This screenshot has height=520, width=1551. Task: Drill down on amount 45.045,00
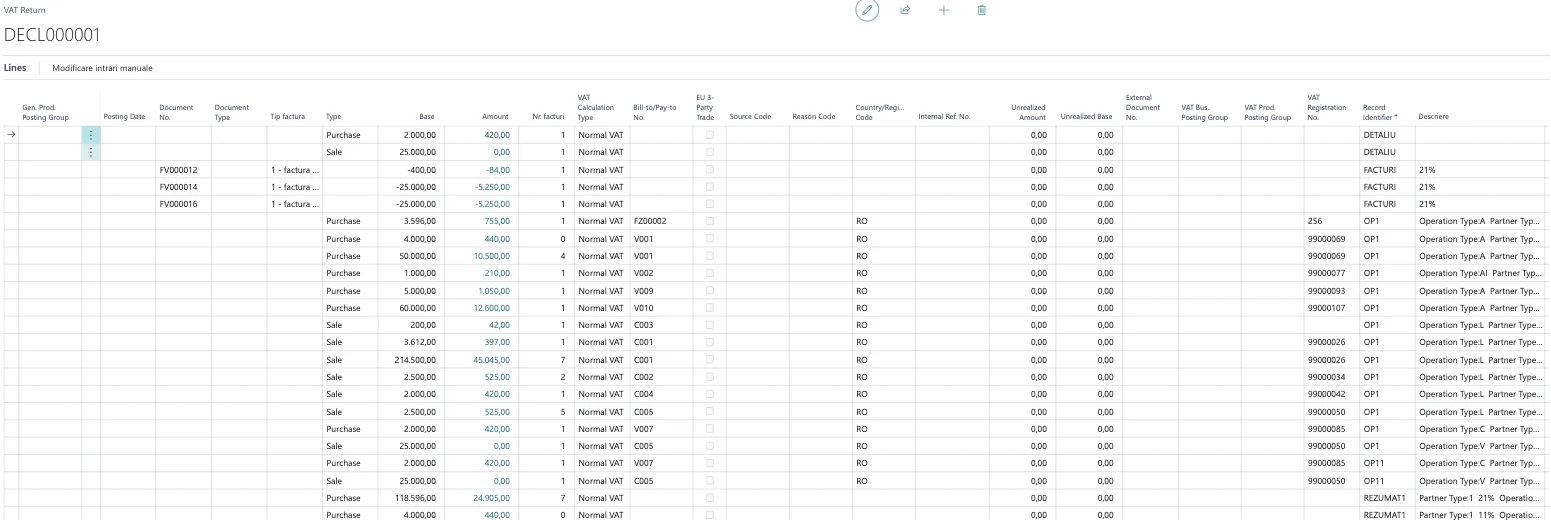coord(492,359)
